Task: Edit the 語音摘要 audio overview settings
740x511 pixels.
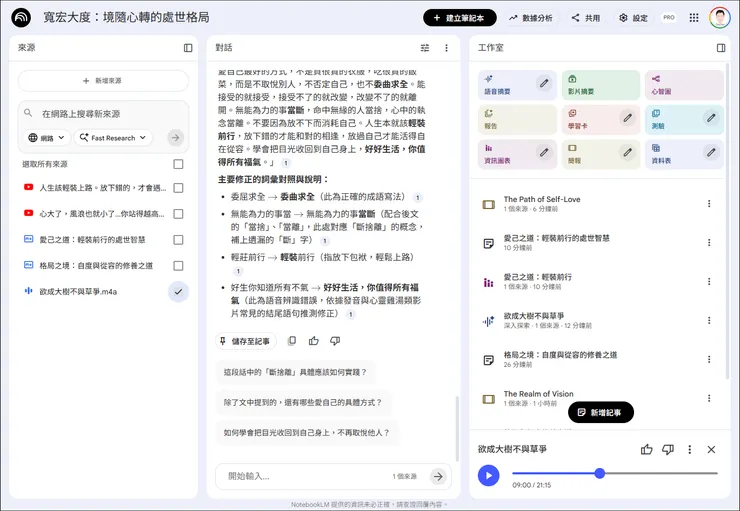Action: tap(544, 84)
